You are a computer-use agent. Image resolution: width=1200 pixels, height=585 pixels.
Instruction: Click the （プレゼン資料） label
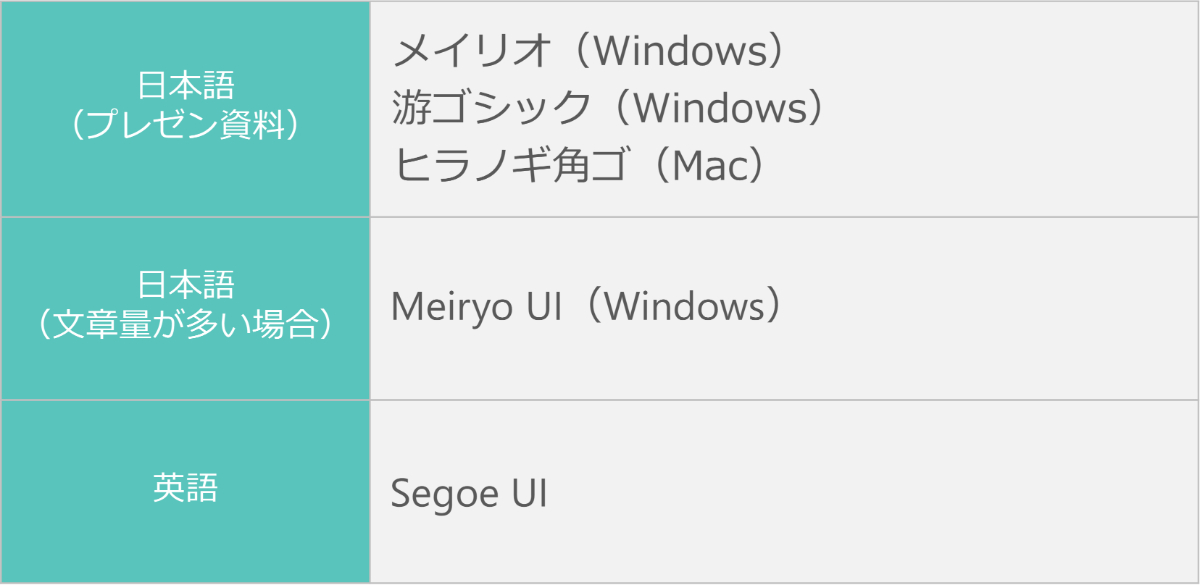(x=186, y=125)
